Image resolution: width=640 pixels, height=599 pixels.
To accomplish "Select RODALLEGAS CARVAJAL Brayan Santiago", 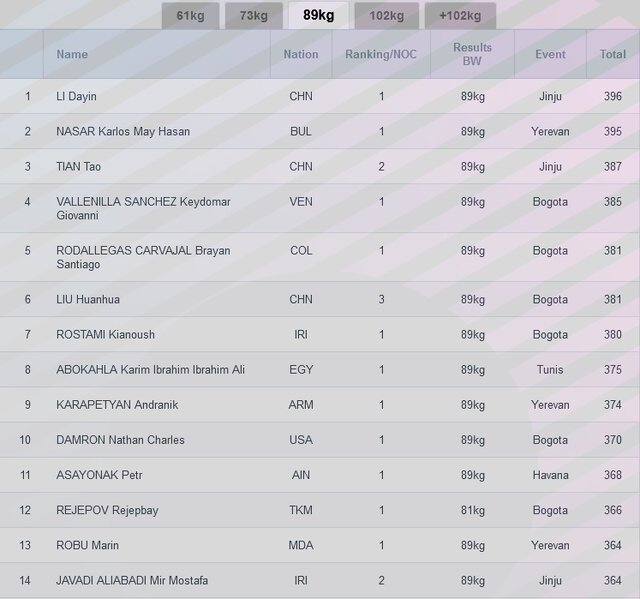I will [x=143, y=257].
